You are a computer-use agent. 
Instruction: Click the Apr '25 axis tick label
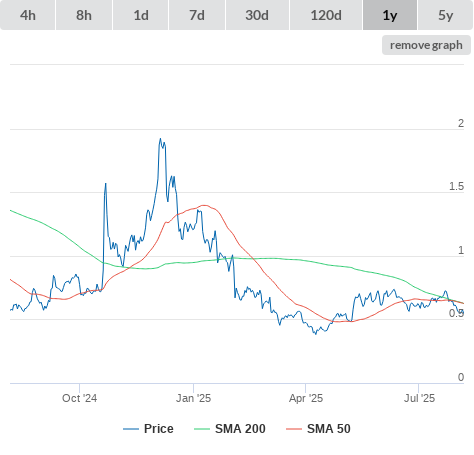pos(306,398)
